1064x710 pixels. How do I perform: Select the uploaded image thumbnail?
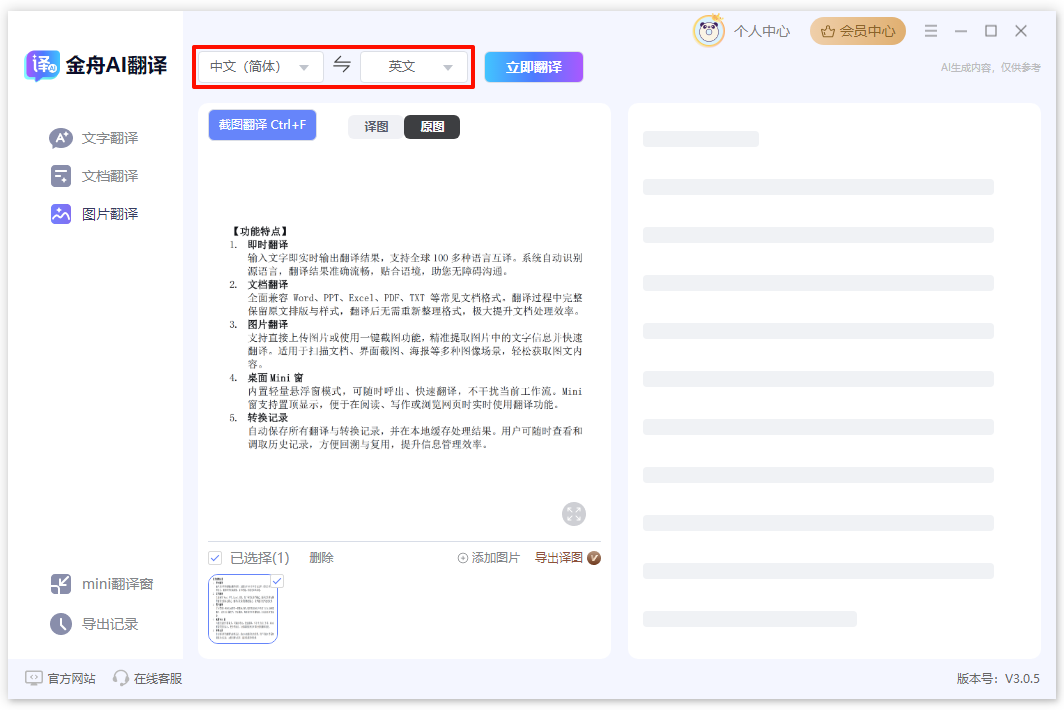click(x=243, y=609)
